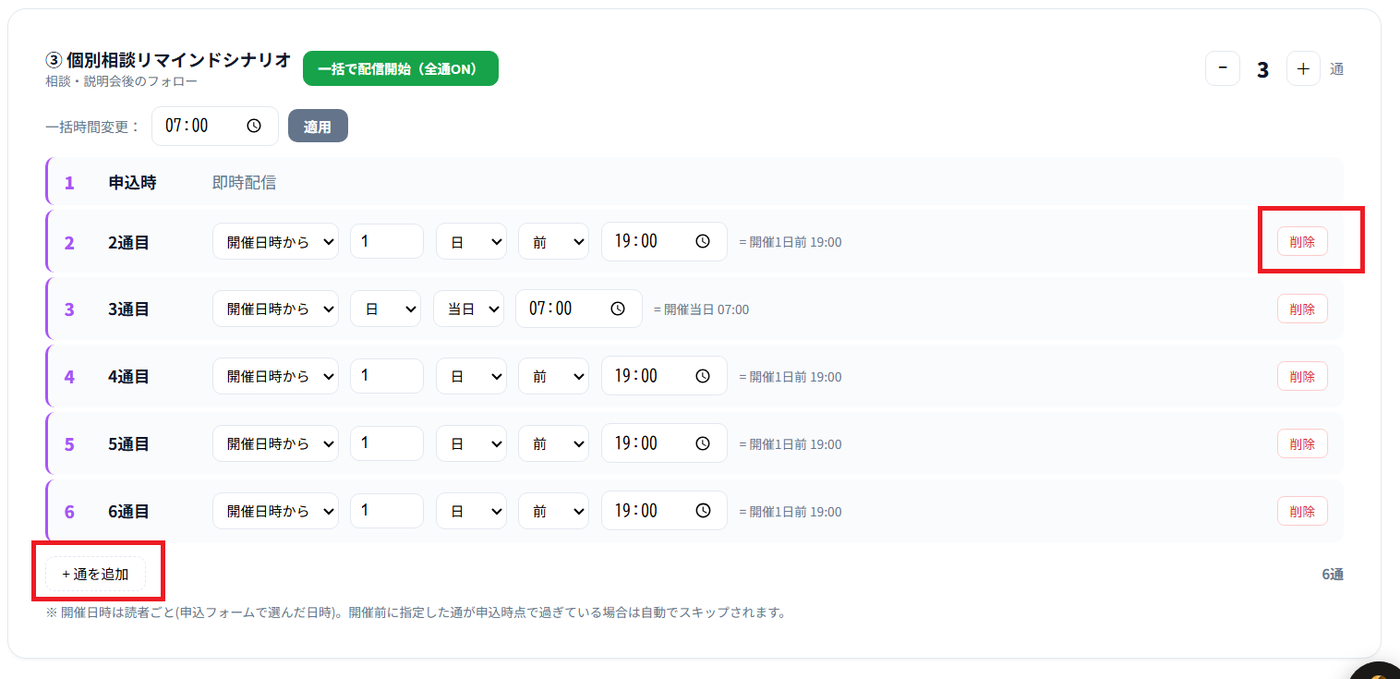Open the 前 dropdown in 2通目 row
1400x679 pixels.
553,242
